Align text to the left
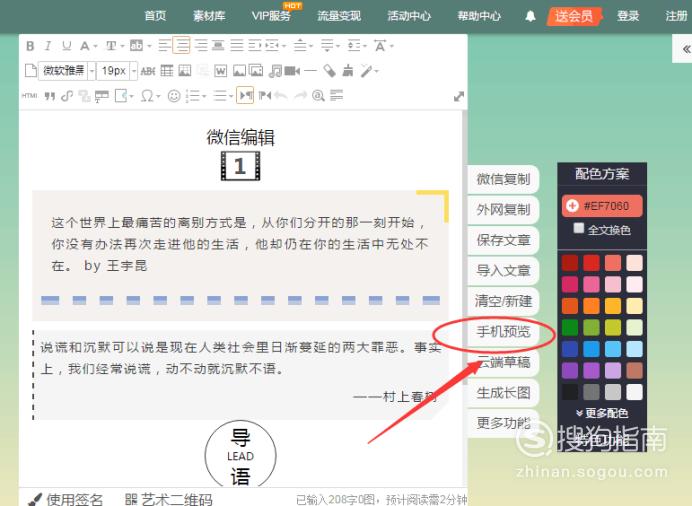Viewport: 692px width, 506px height. 164,45
